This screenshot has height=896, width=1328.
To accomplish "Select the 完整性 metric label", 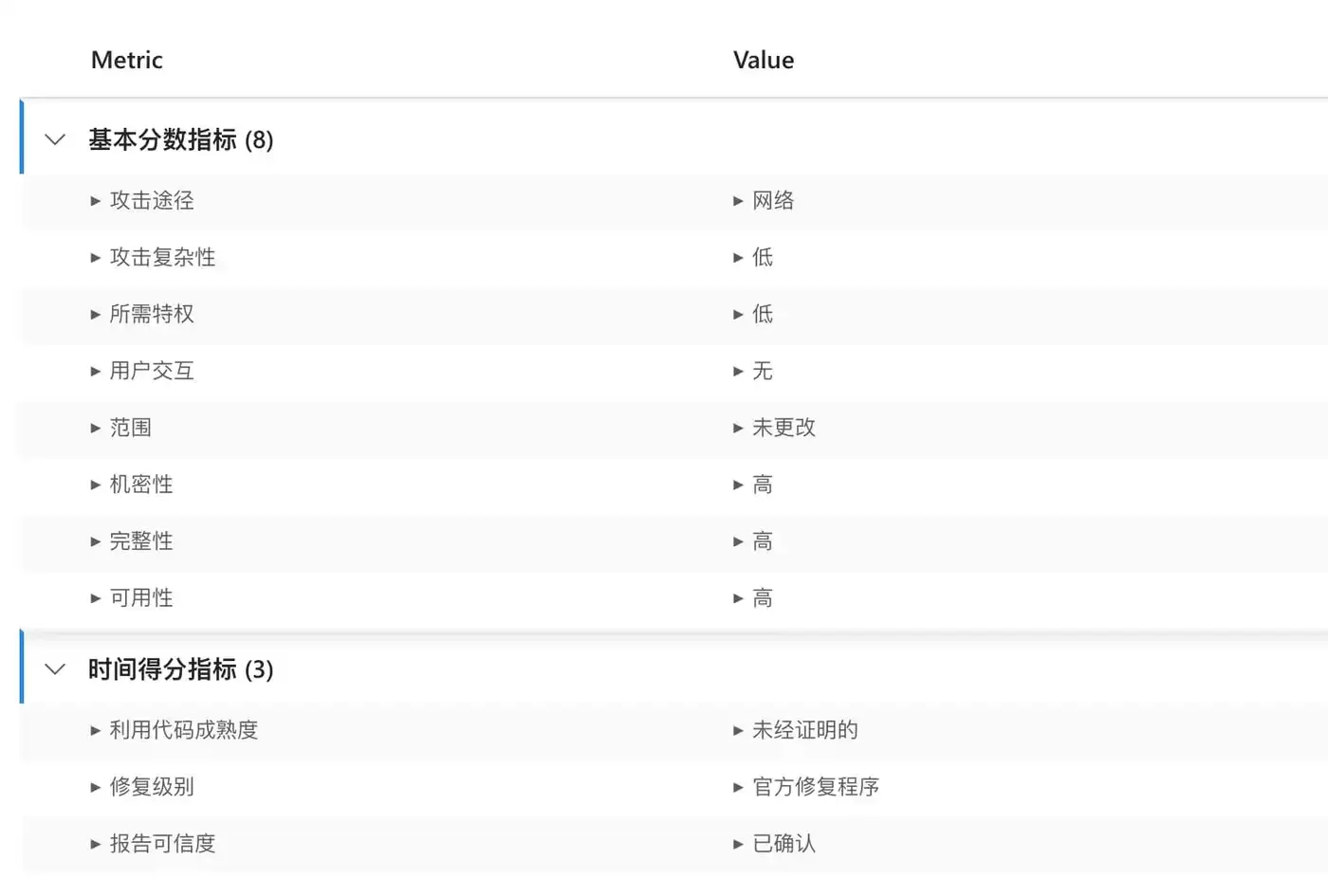I will click(141, 541).
